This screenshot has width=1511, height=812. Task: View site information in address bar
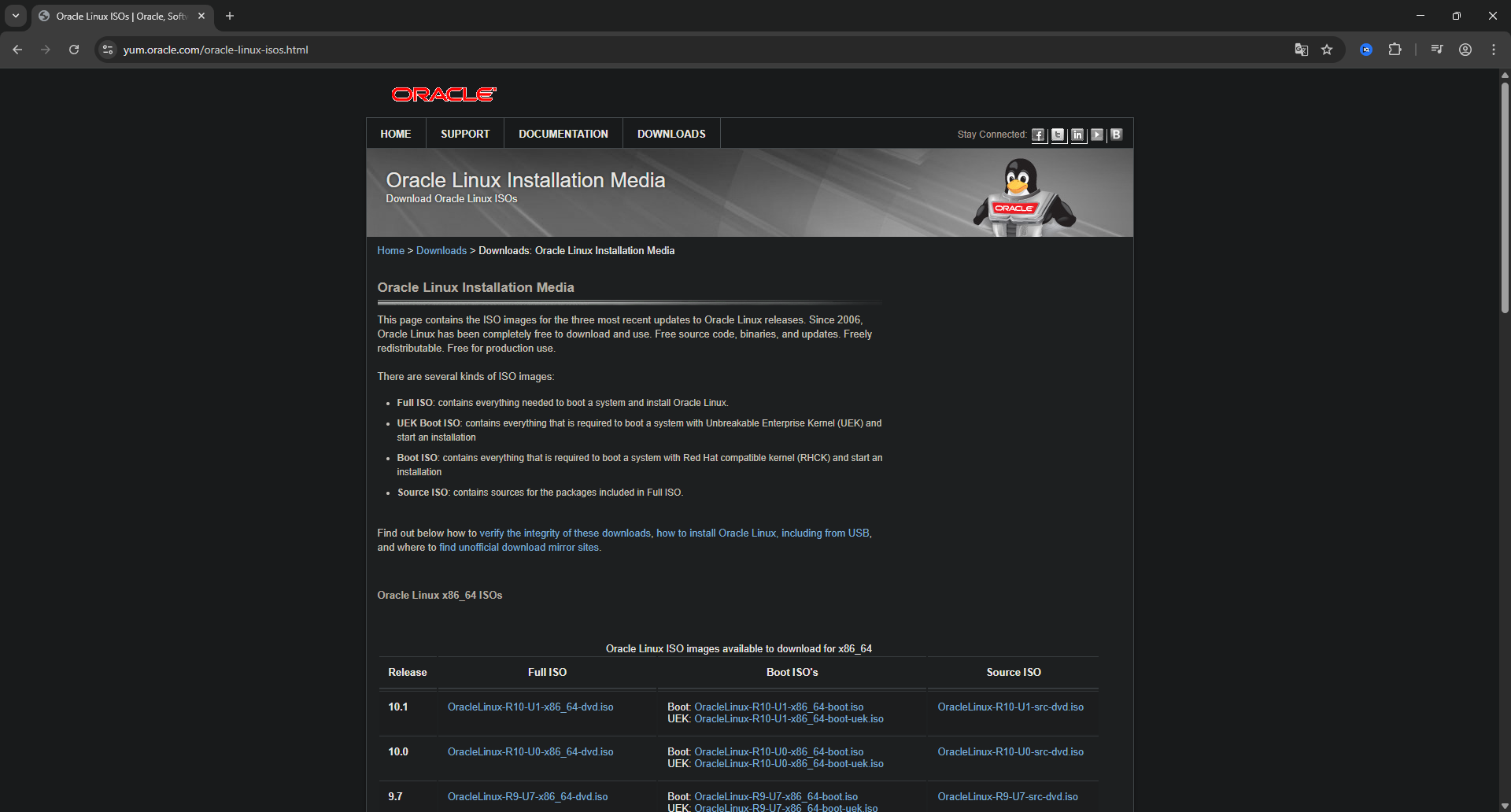pos(108,50)
